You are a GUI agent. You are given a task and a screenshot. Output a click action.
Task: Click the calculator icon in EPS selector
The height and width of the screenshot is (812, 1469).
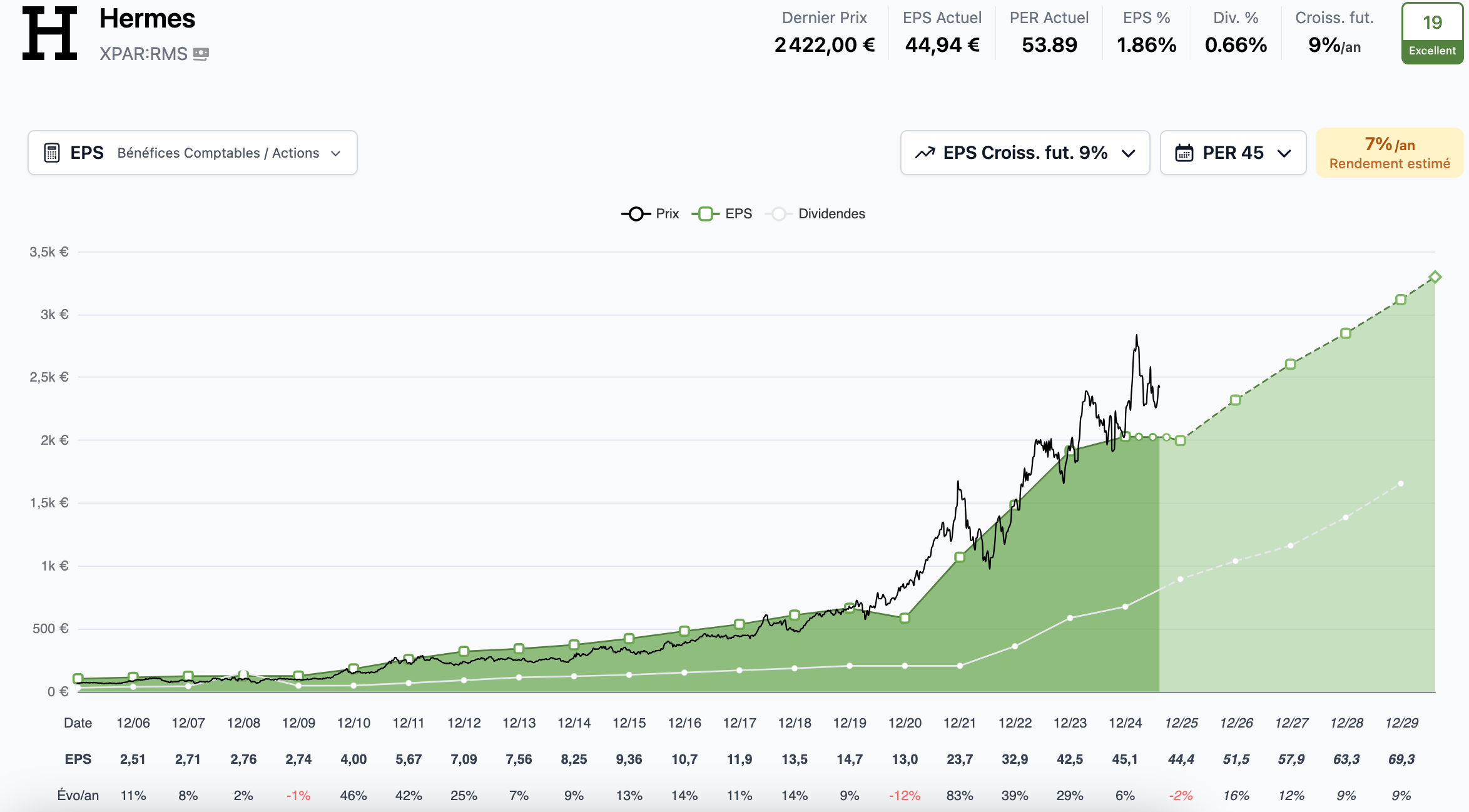pyautogui.click(x=52, y=153)
